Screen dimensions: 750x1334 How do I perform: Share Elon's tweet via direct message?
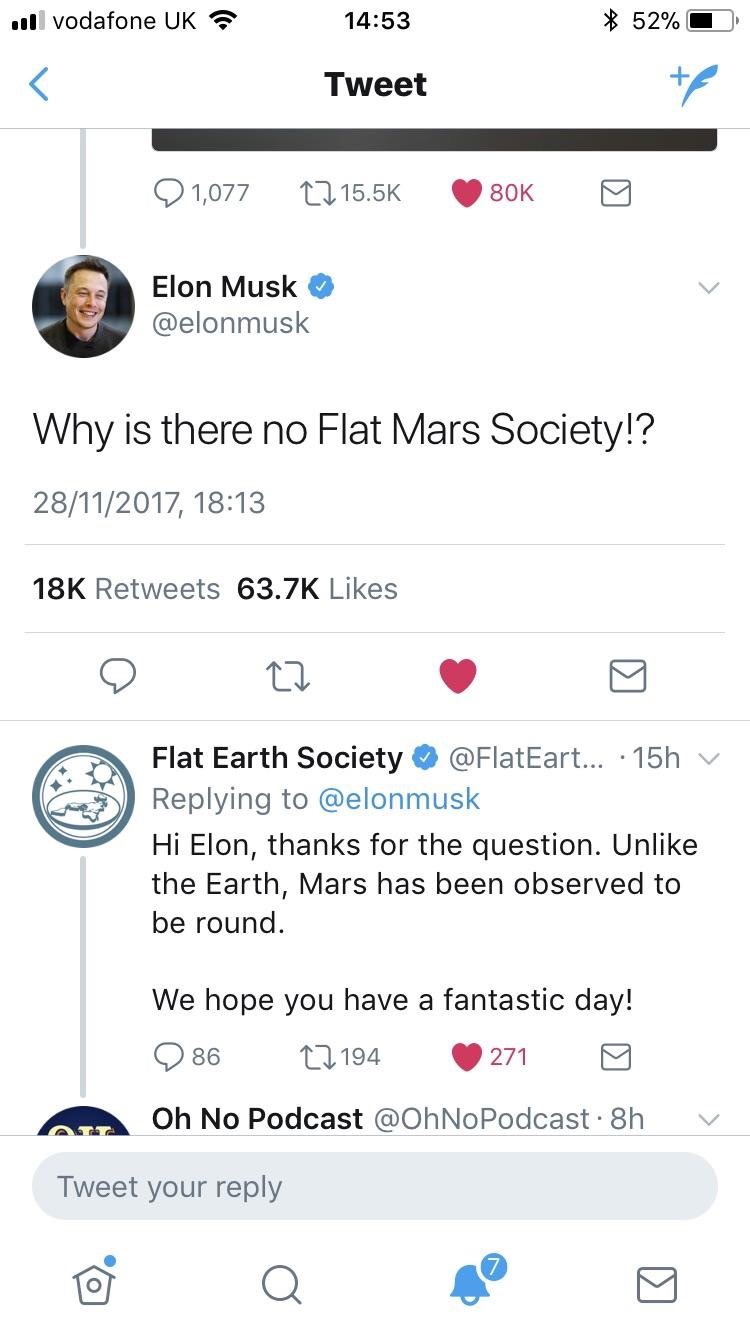click(x=628, y=677)
